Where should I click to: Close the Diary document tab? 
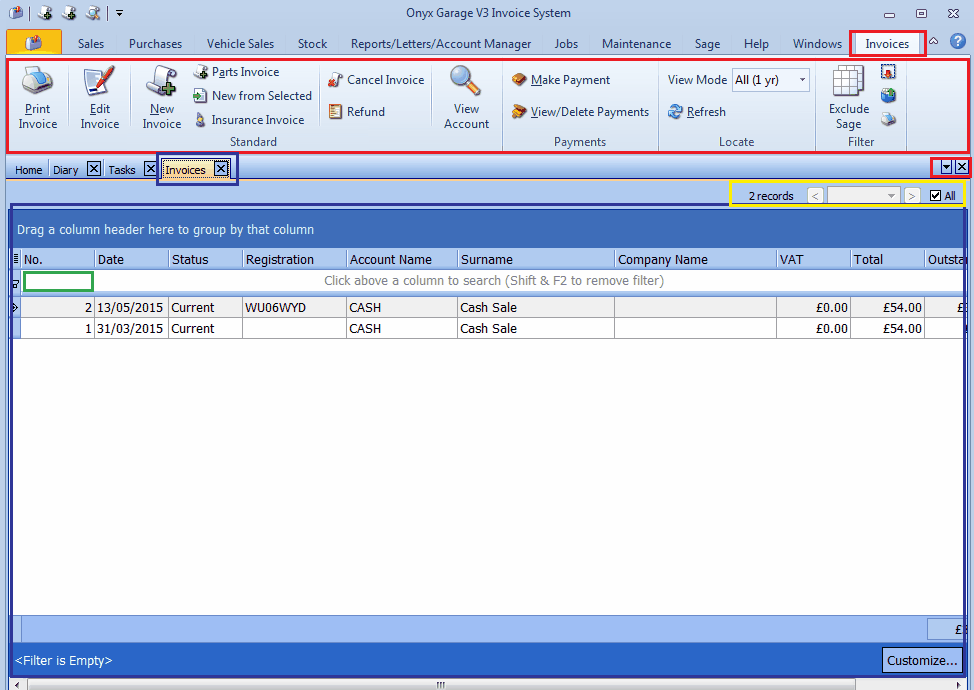(94, 168)
